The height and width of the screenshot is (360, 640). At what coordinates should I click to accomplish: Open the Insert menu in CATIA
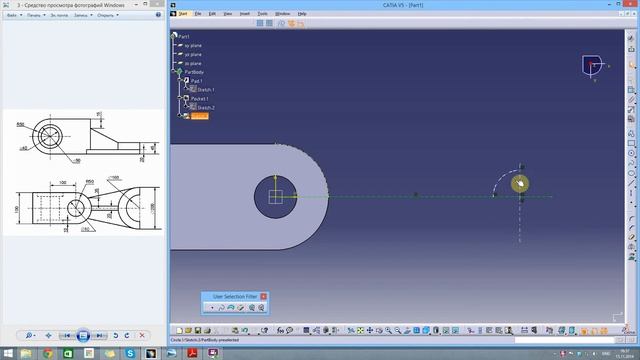click(244, 14)
